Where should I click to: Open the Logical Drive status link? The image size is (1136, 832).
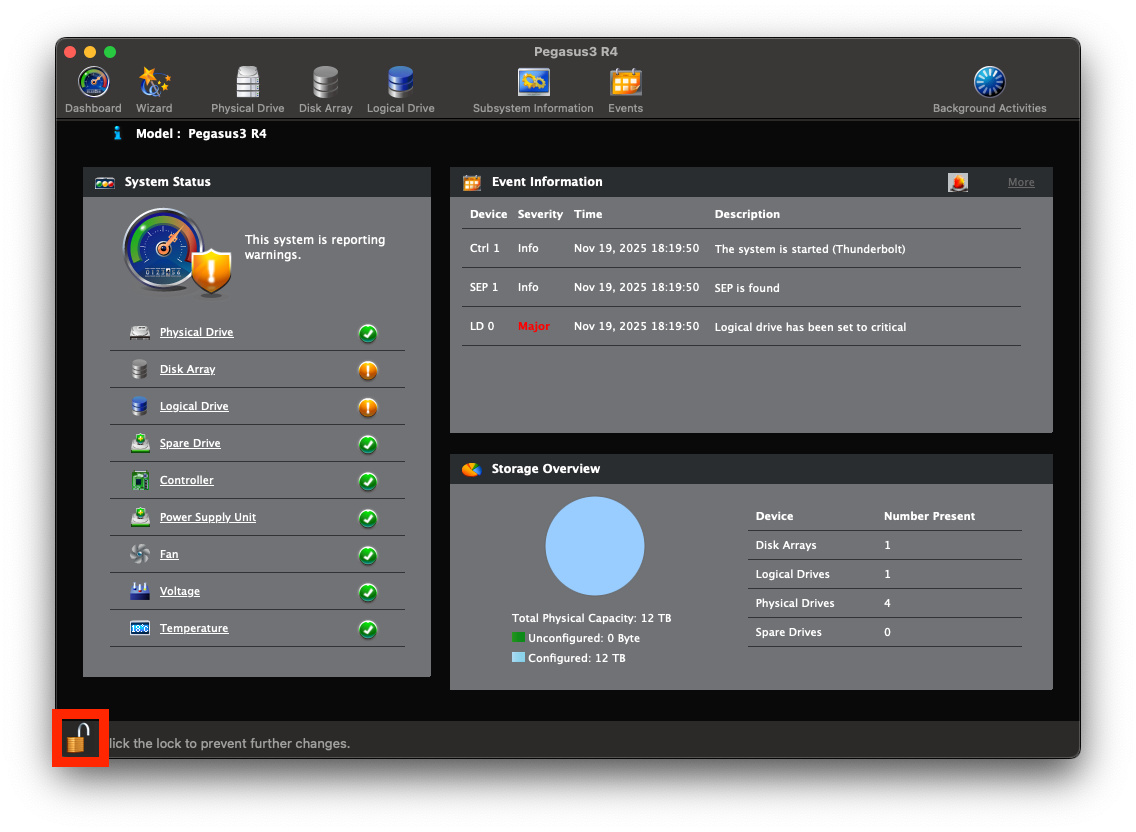click(194, 406)
